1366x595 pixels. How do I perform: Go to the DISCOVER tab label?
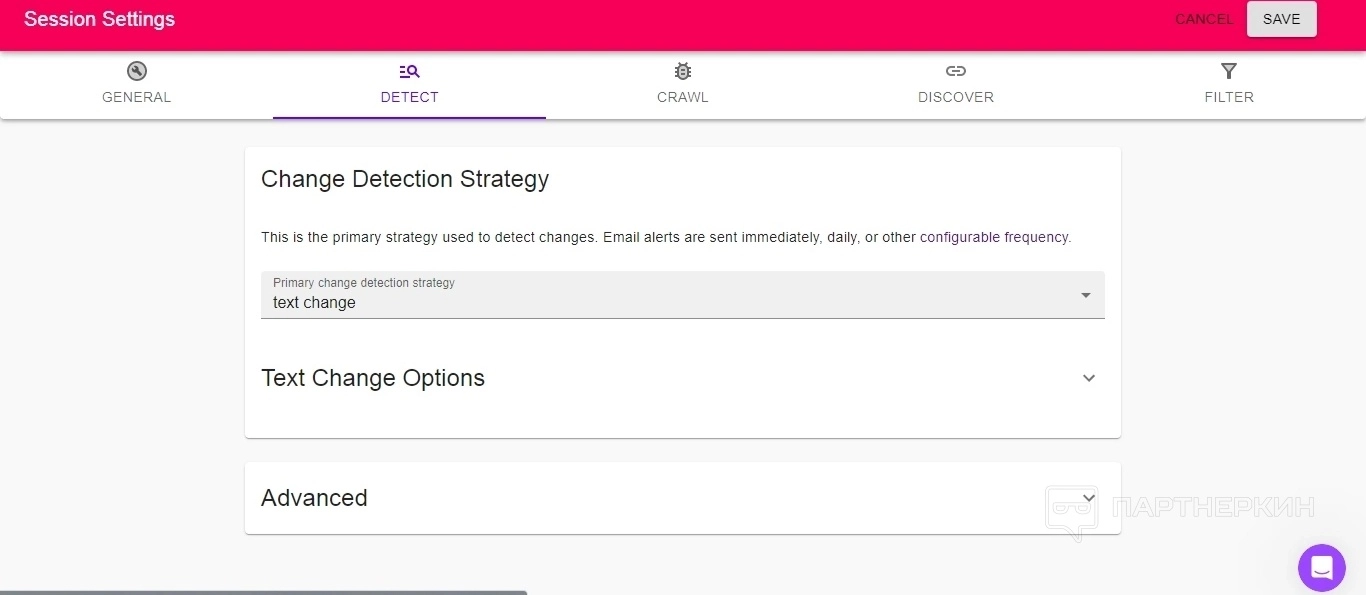(x=956, y=97)
